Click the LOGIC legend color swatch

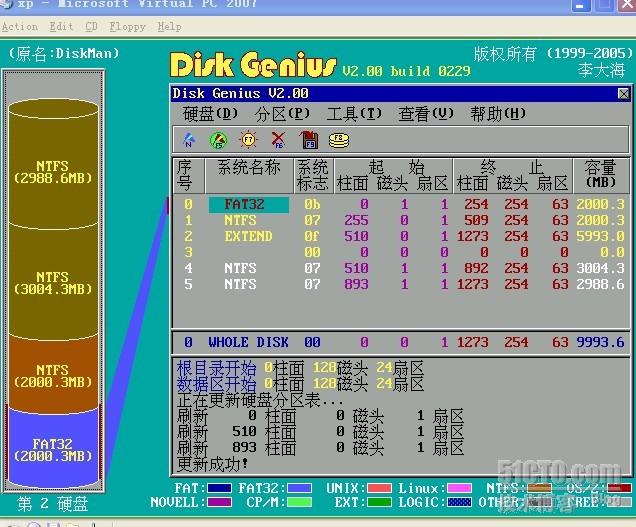coord(459,502)
